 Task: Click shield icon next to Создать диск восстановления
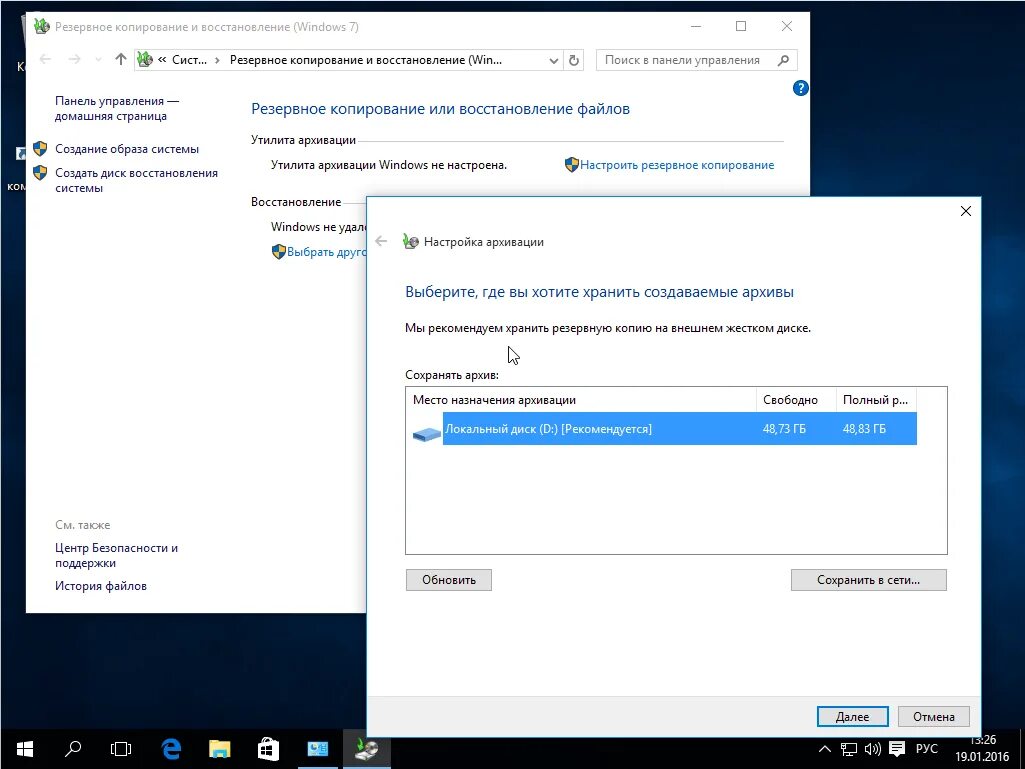40,173
